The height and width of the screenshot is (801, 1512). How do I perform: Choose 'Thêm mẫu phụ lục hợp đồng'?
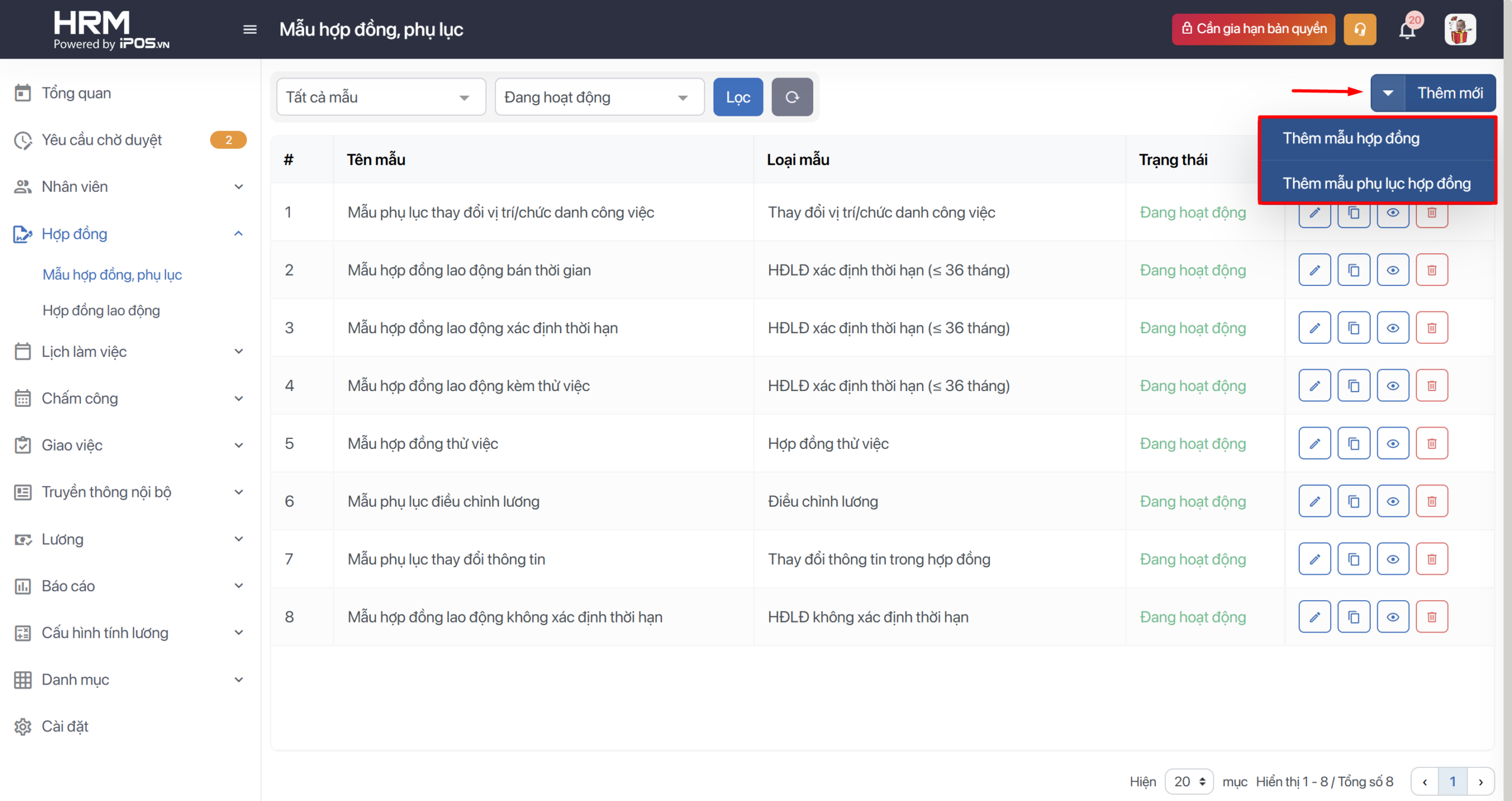tap(1376, 183)
